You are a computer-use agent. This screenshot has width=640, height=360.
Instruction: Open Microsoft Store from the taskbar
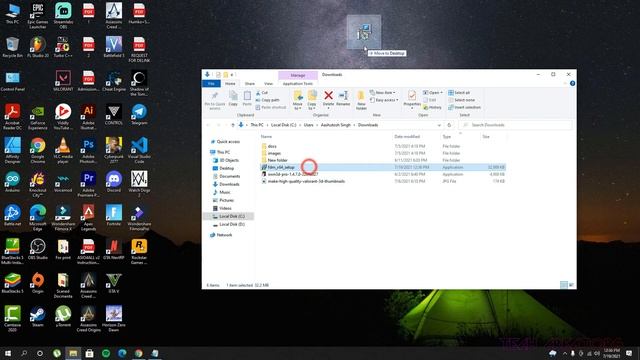pos(89,353)
